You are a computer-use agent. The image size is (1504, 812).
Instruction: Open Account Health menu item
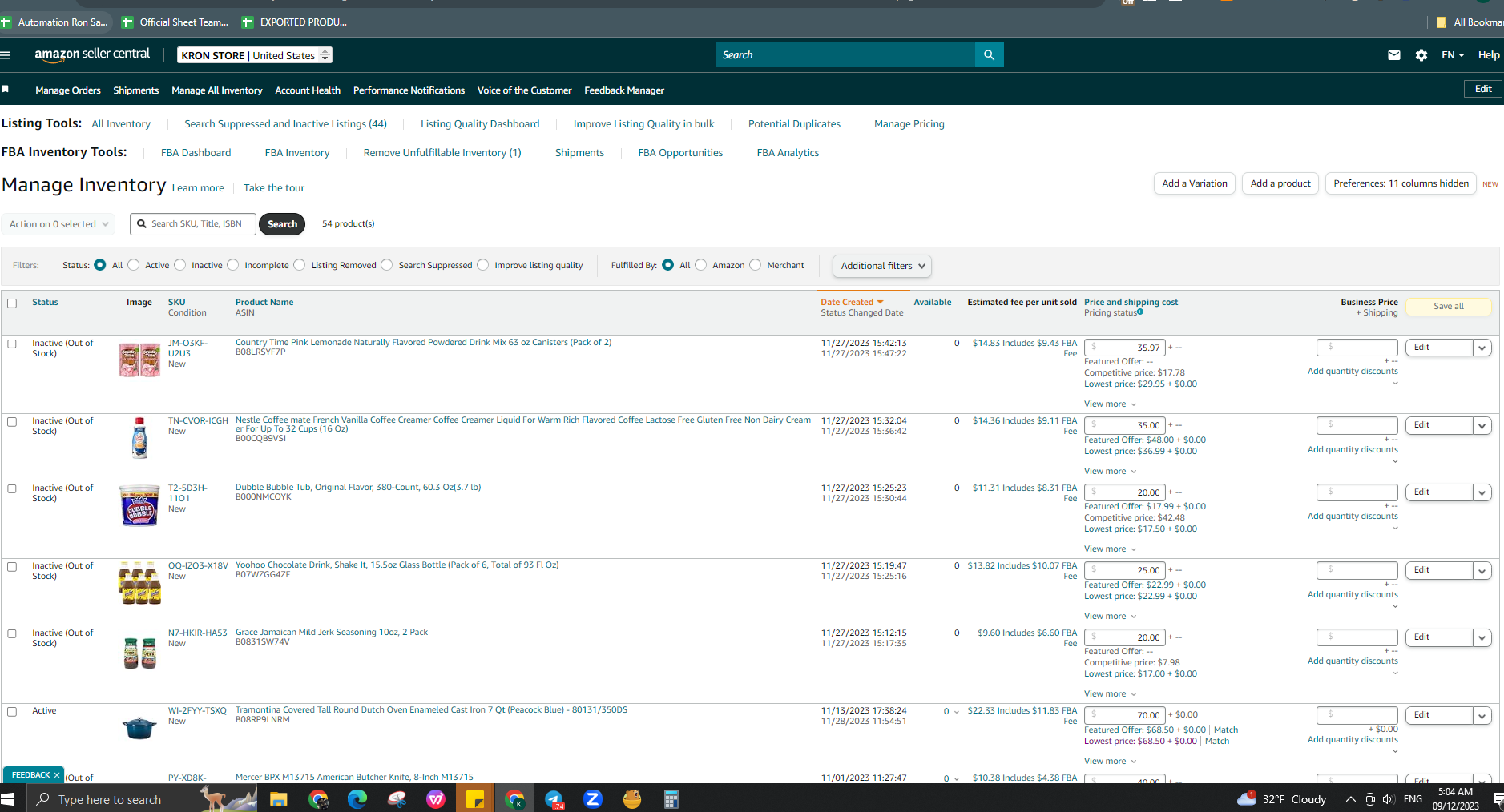point(308,90)
